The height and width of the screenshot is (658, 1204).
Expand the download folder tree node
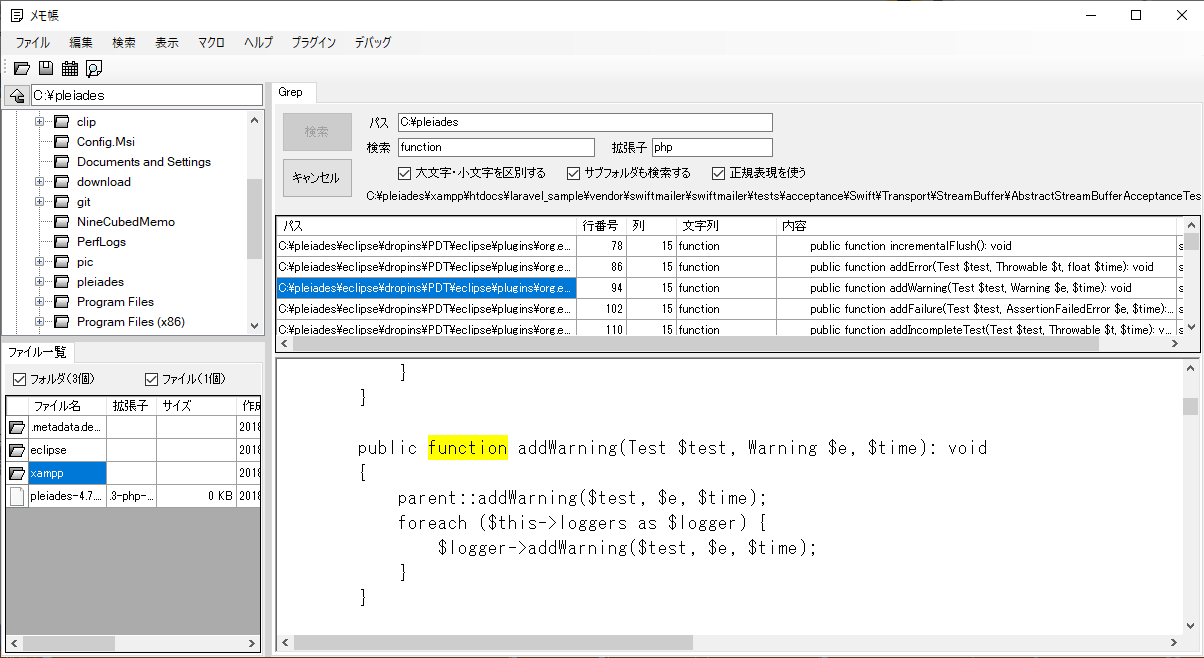point(41,182)
